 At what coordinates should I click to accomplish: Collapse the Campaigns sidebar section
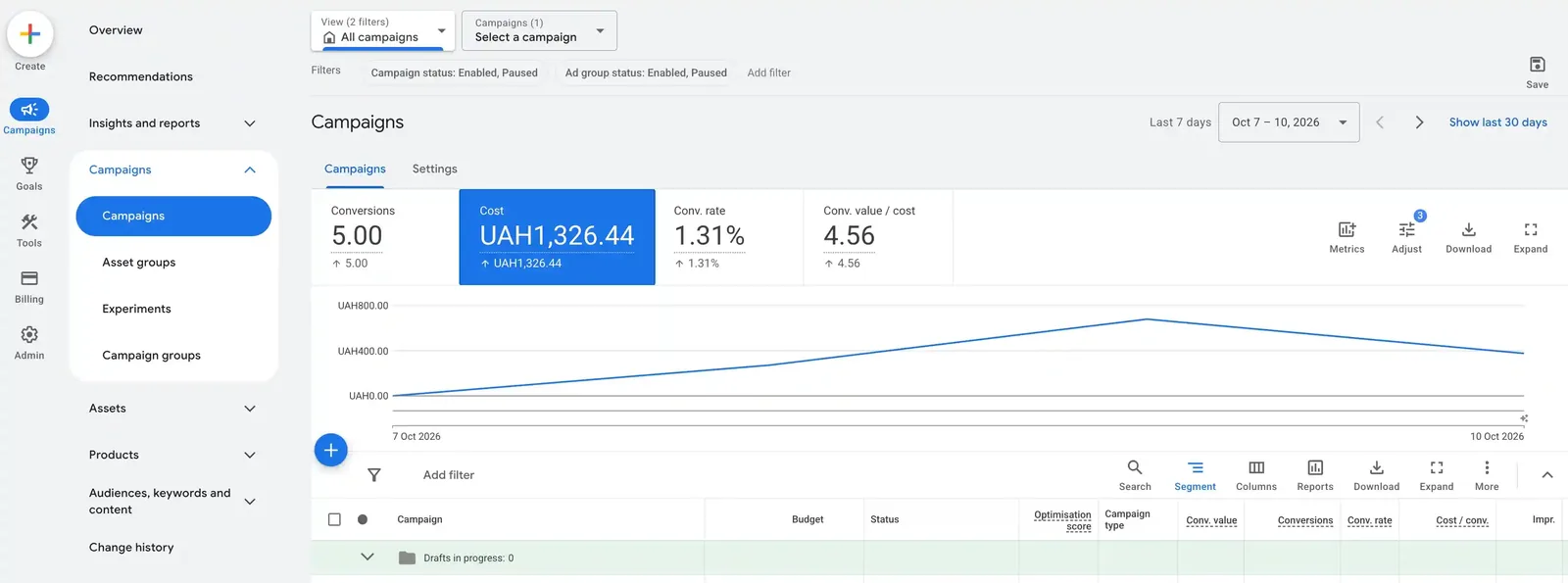(250, 170)
